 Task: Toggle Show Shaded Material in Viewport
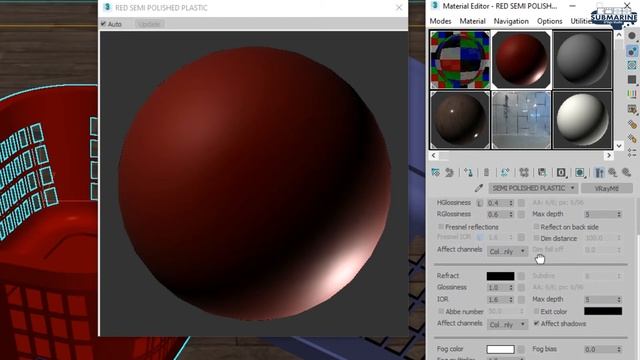point(580,173)
